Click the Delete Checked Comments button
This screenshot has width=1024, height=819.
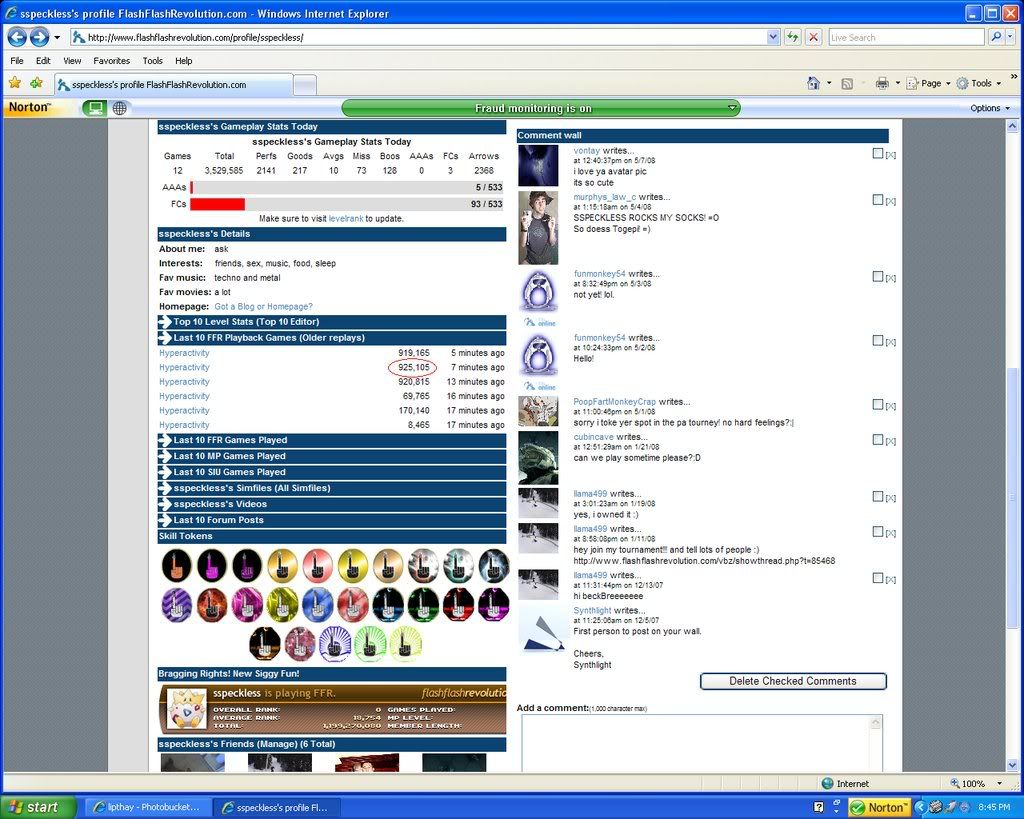(x=793, y=681)
